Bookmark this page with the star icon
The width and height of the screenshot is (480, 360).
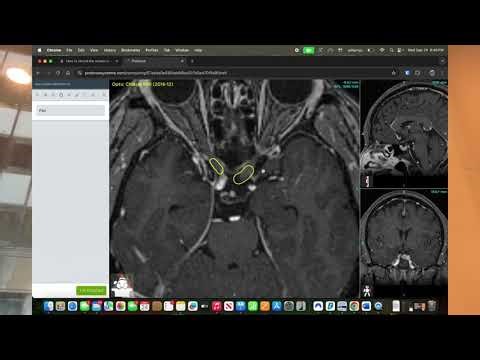point(394,73)
